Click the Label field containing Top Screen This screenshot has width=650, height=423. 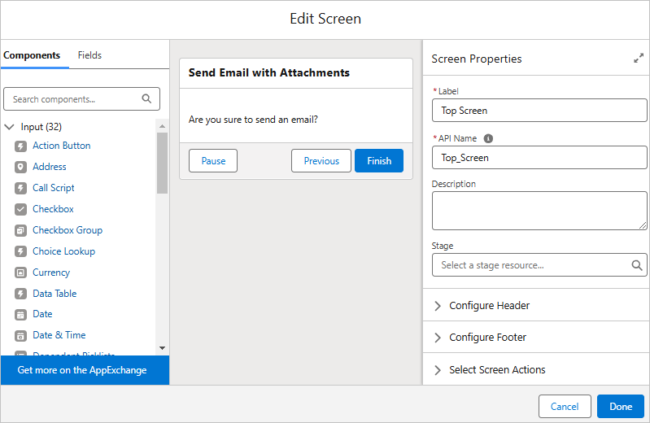coord(539,110)
